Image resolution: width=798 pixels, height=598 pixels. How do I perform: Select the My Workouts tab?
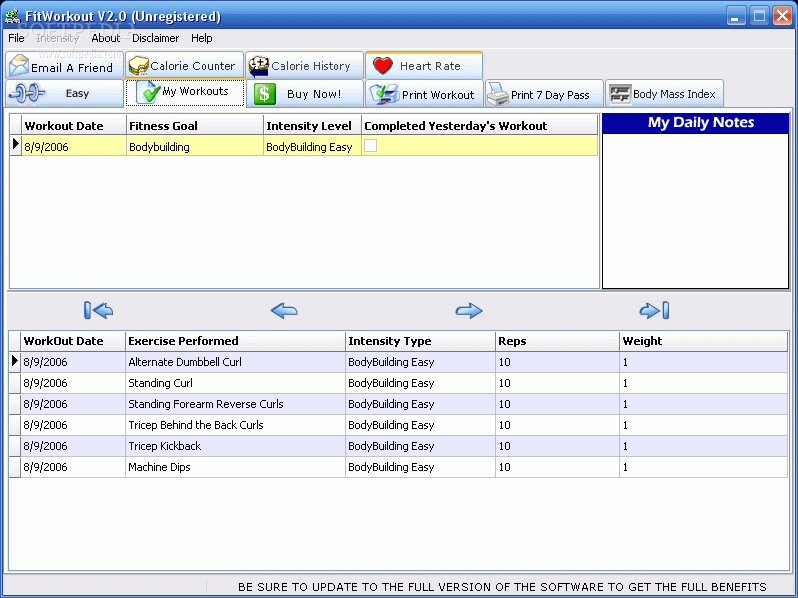tap(185, 92)
